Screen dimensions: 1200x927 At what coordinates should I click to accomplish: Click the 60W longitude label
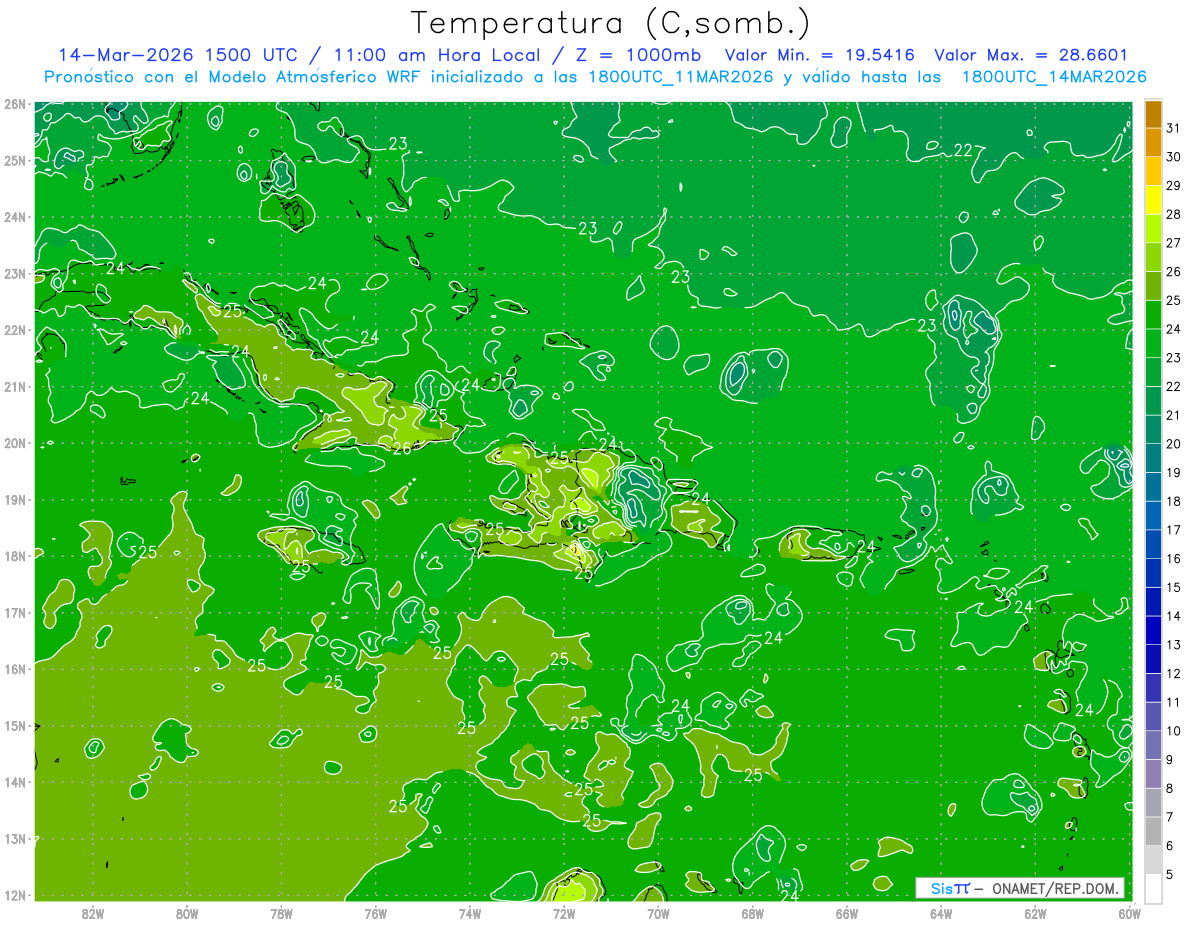1129,913
